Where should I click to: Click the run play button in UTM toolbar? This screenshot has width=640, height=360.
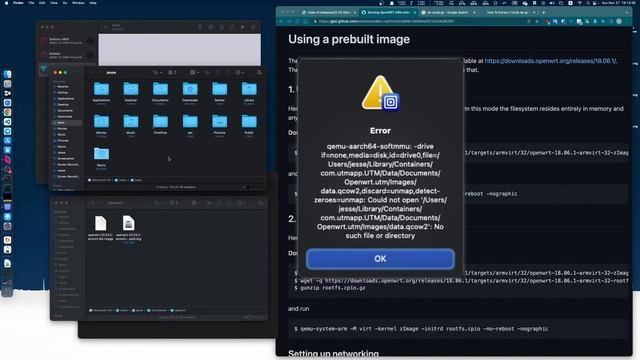click(x=243, y=27)
